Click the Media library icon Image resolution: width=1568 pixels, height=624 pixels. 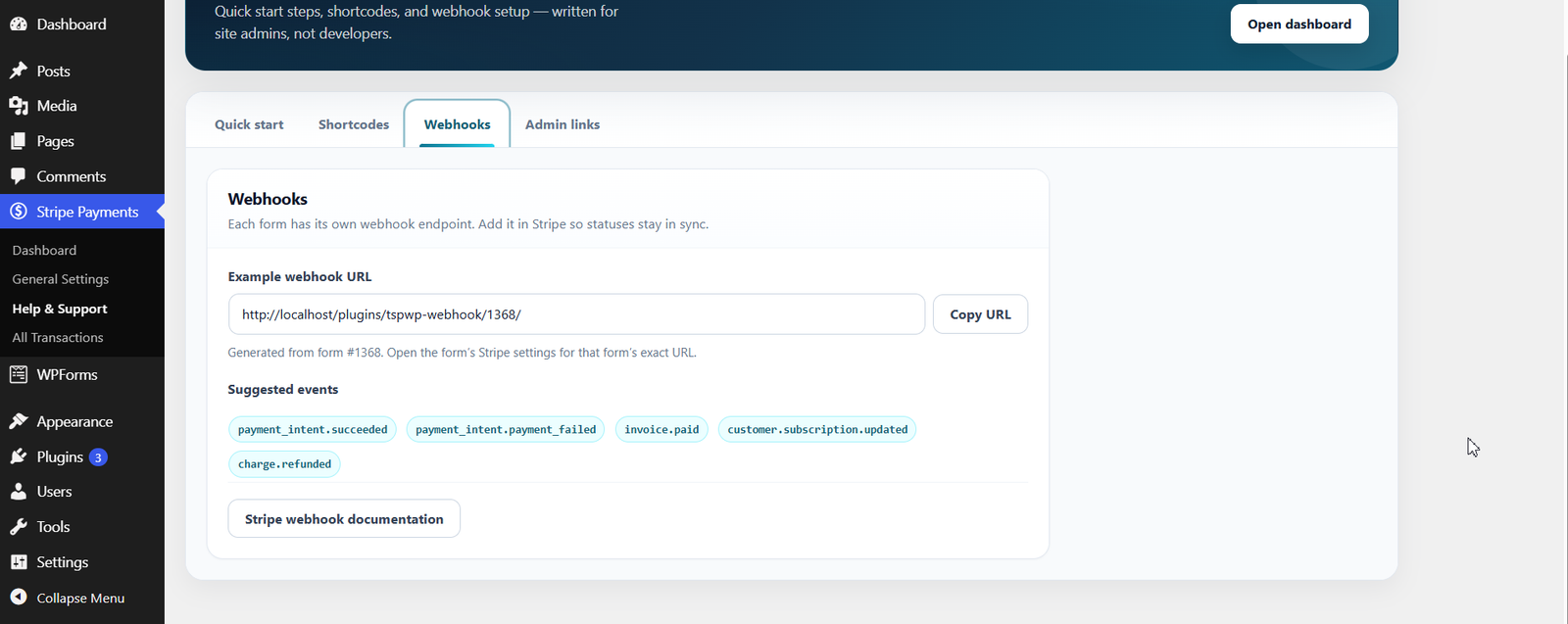tap(18, 106)
